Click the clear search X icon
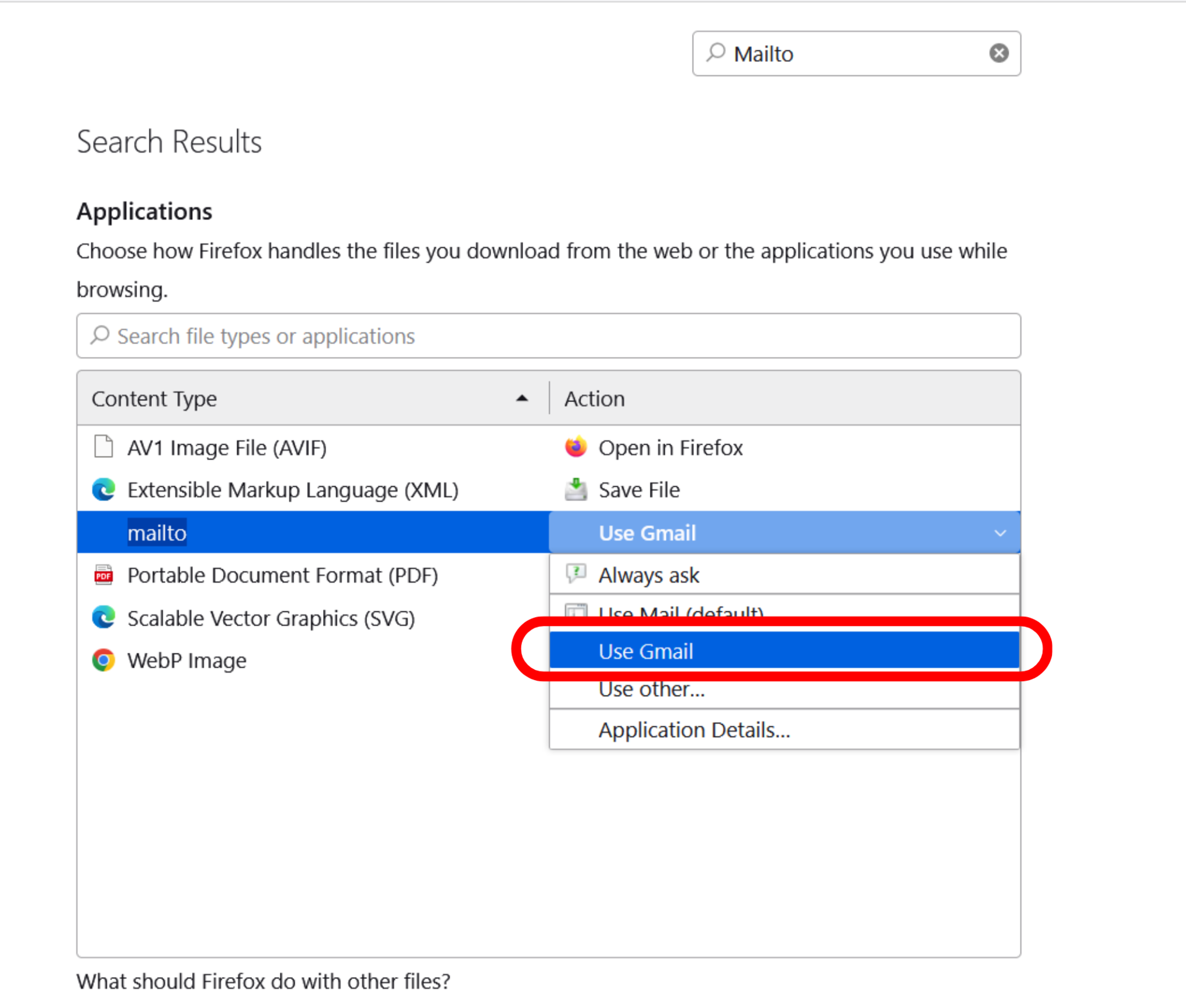This screenshot has height=1008, width=1186. [998, 53]
